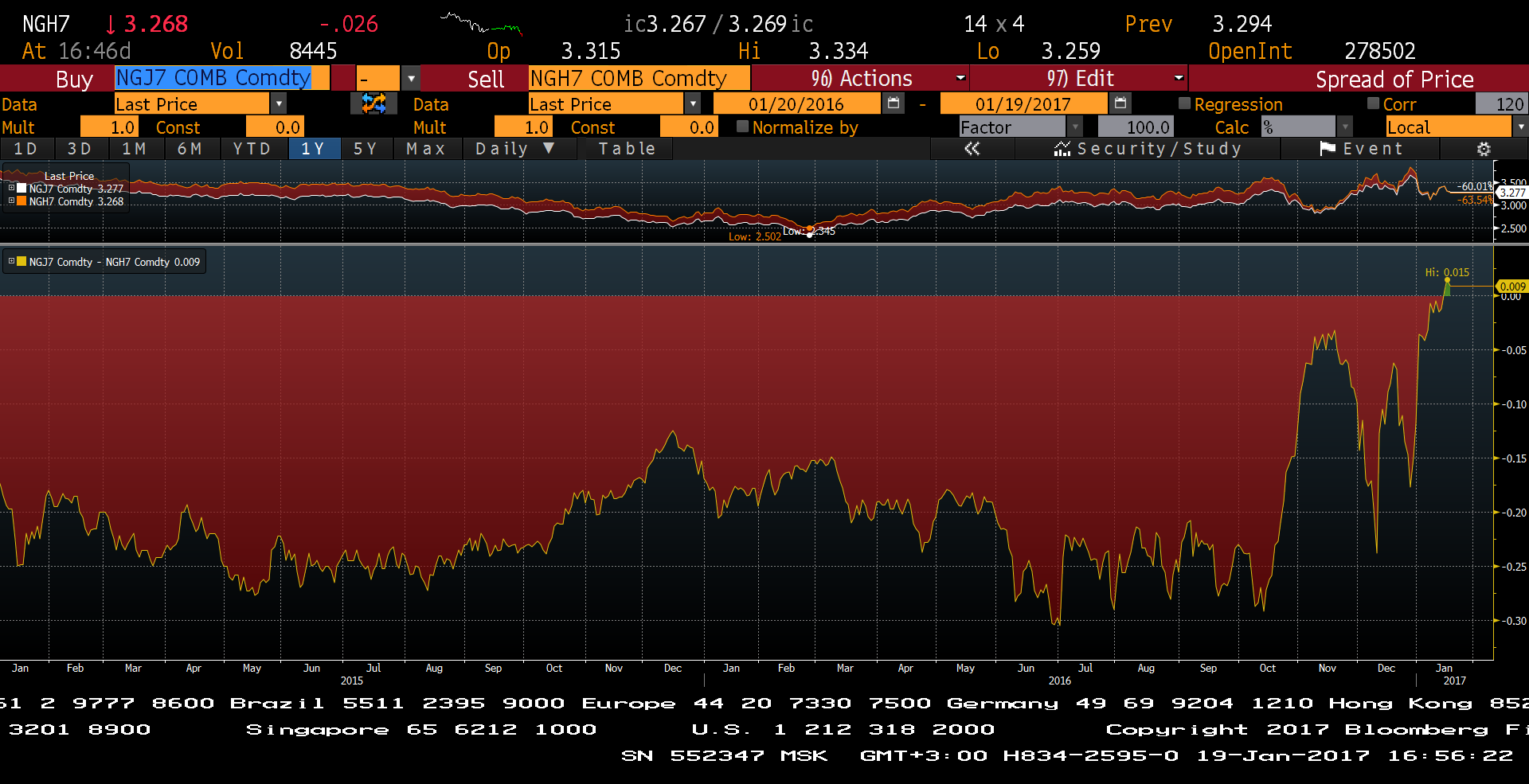This screenshot has height=784, width=1529.
Task: Expand NGJ7 Comdty legend entry box
Action: pyautogui.click(x=11, y=188)
